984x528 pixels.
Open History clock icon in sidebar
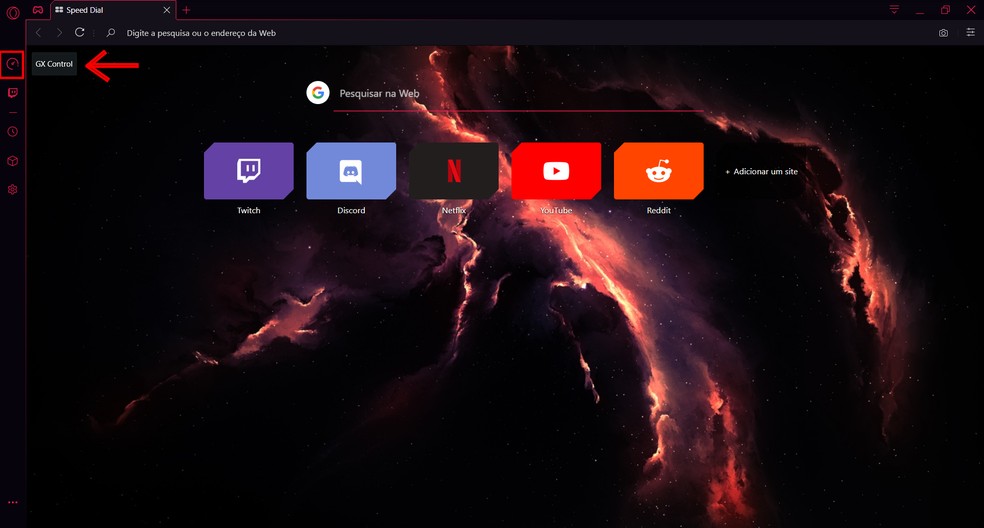click(x=13, y=132)
